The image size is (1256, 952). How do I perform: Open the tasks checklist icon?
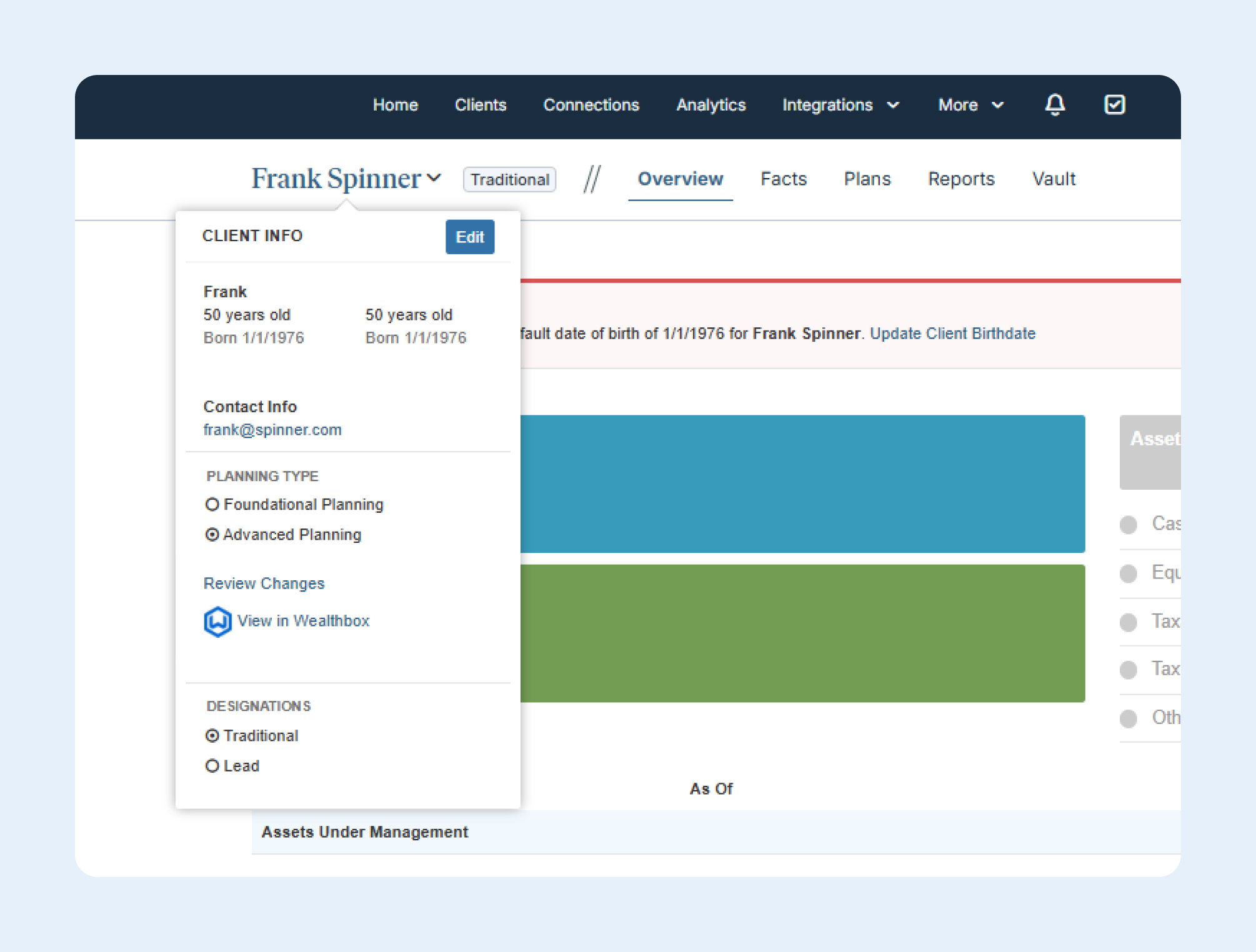[x=1114, y=104]
